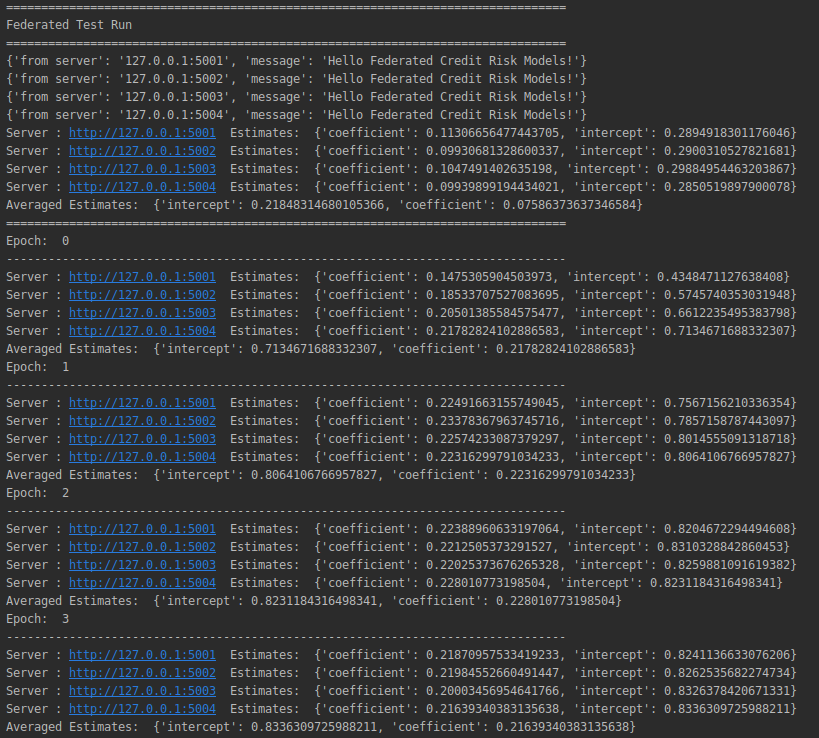Click the 127.0.0.1:5004 link under Epoch 0
This screenshot has height=738, width=819.
point(142,330)
